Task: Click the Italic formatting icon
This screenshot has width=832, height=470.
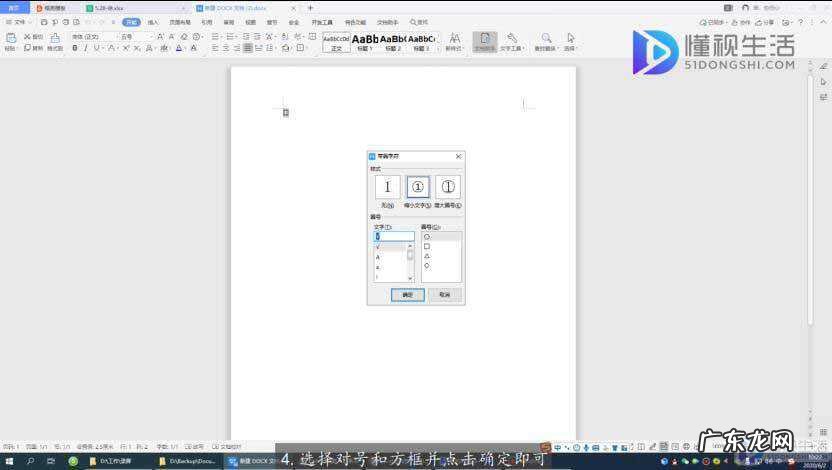Action: (x=84, y=48)
